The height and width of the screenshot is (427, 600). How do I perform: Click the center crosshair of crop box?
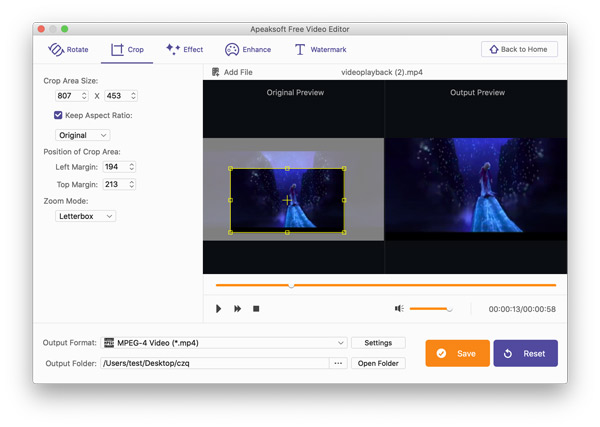pos(287,200)
